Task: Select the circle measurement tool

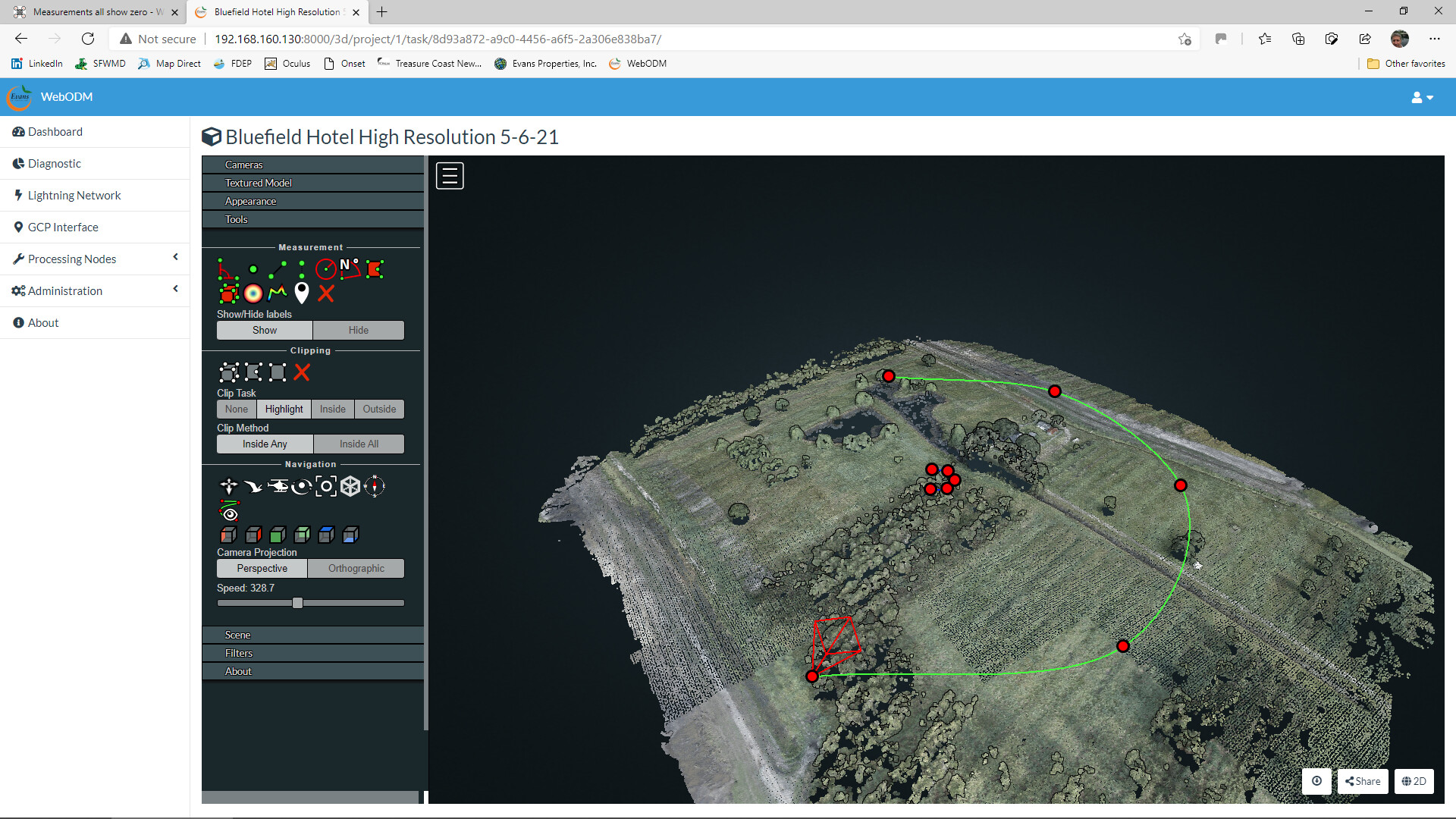Action: [326, 269]
